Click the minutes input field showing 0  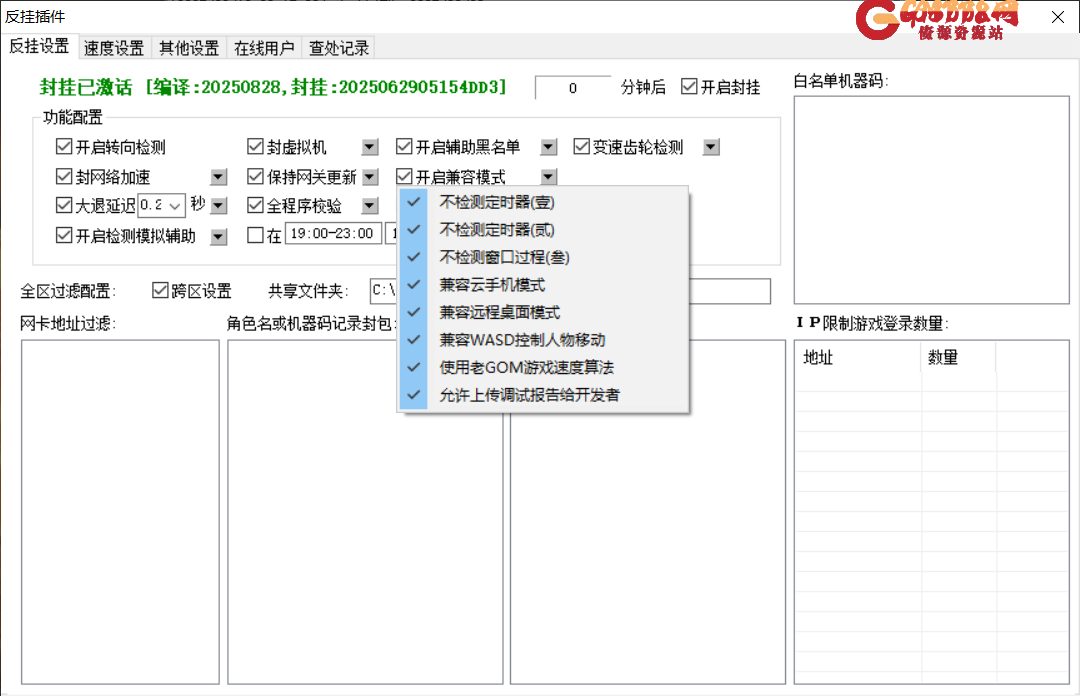[x=572, y=88]
